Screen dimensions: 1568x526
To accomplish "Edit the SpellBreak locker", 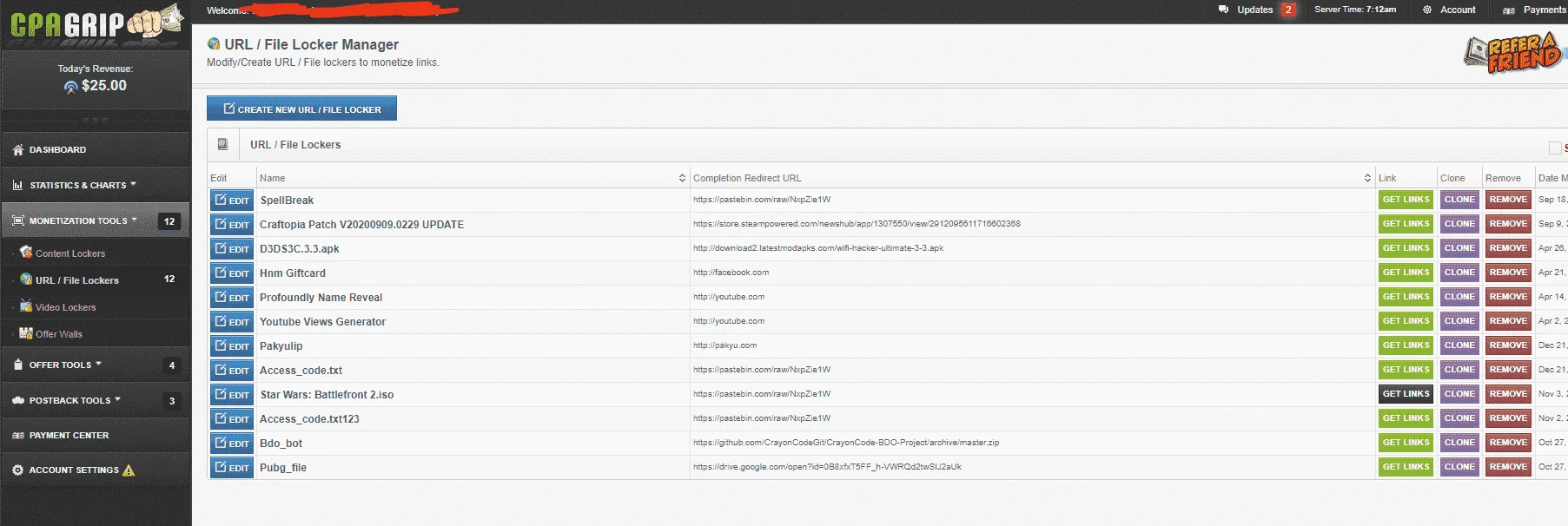I will (232, 201).
